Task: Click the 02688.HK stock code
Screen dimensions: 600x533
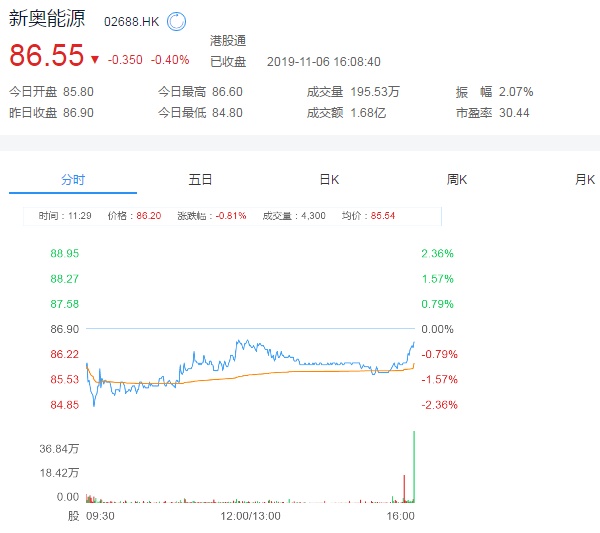Action: click(132, 21)
